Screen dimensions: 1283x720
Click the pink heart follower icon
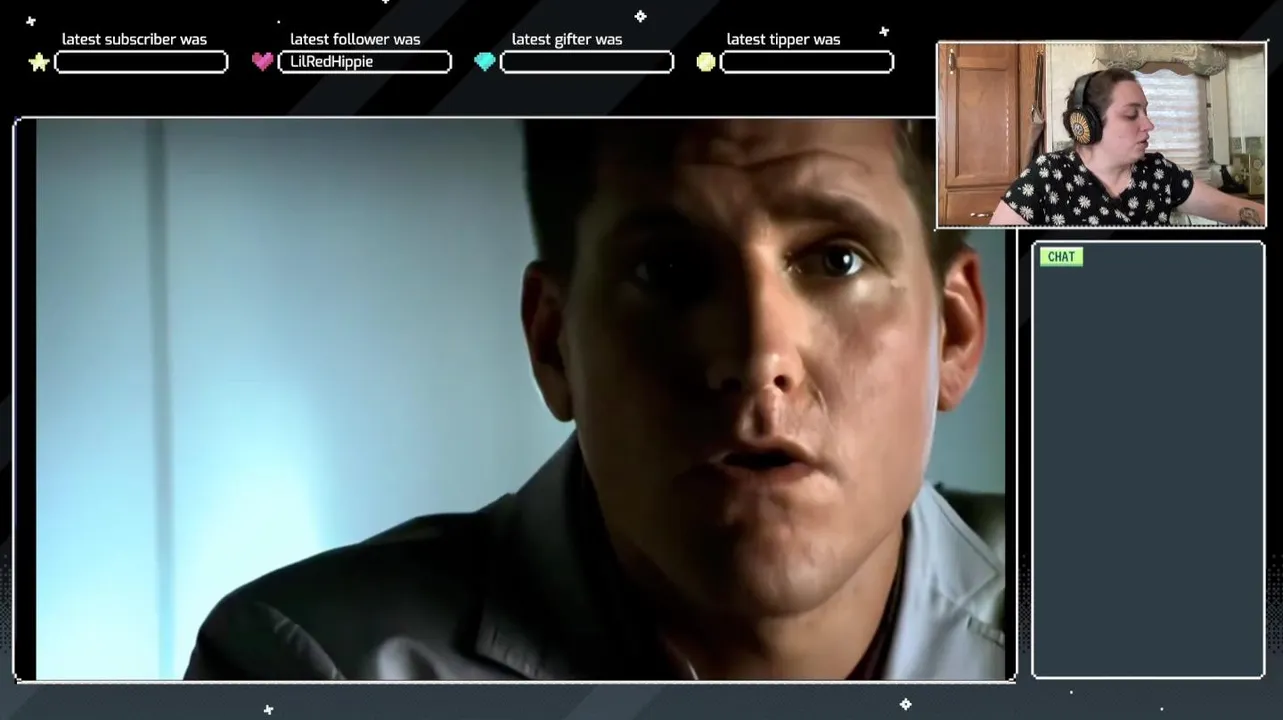[x=262, y=62]
